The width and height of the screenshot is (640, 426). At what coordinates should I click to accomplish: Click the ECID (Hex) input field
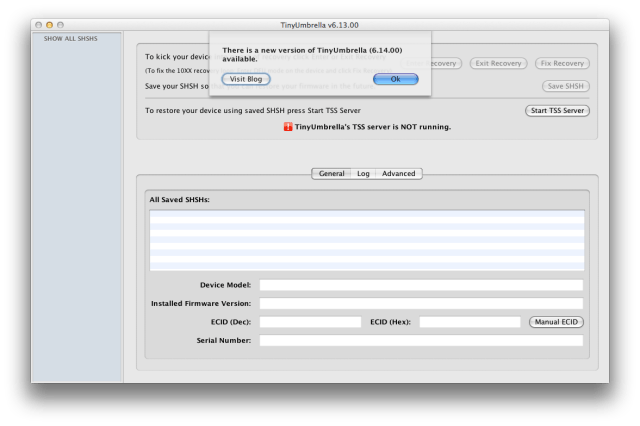(x=470, y=322)
